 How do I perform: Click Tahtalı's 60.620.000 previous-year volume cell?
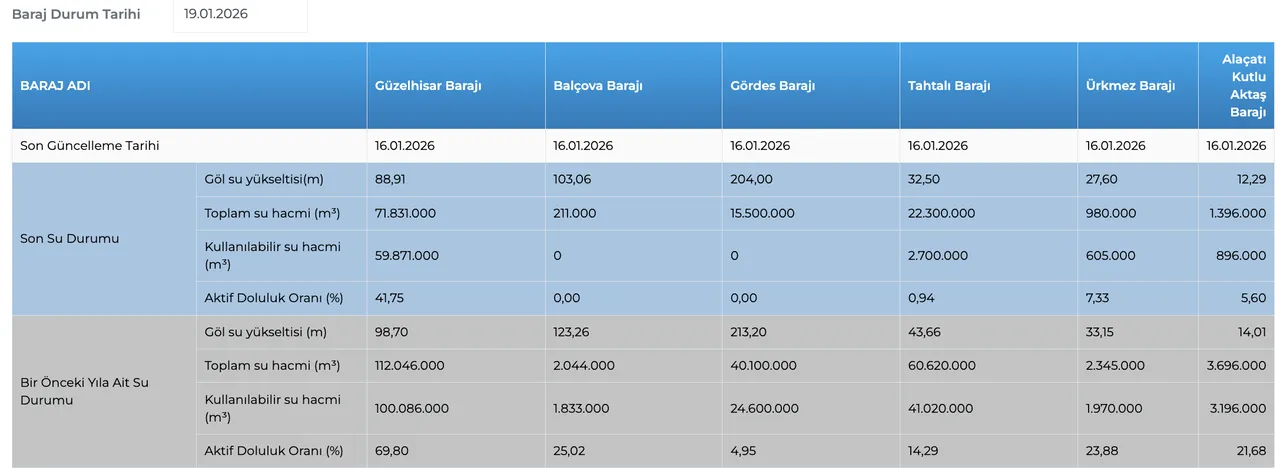(940, 365)
